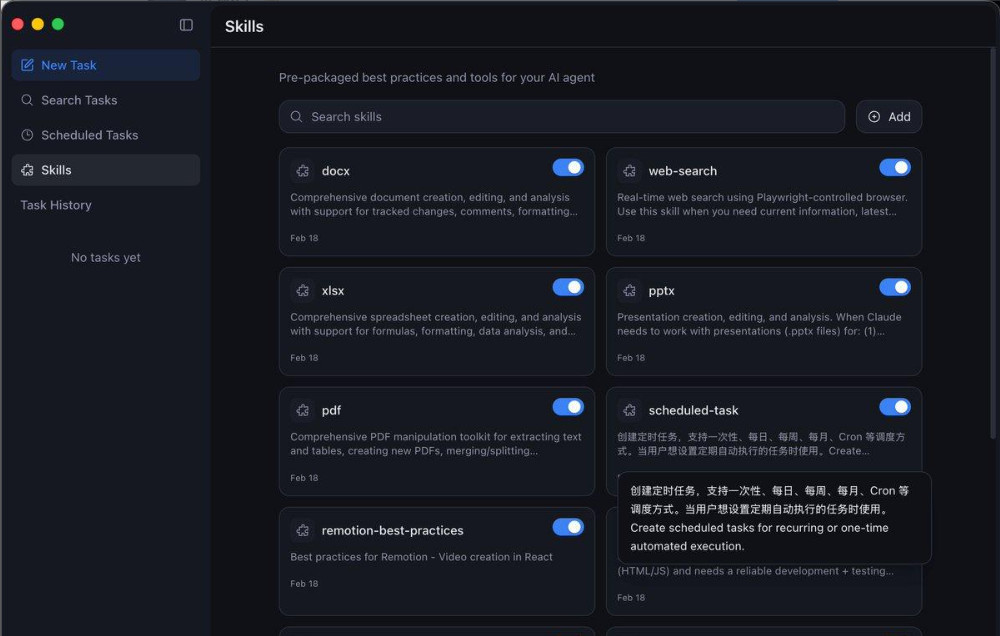Click the vertical scrollbar of skills list

point(993,242)
